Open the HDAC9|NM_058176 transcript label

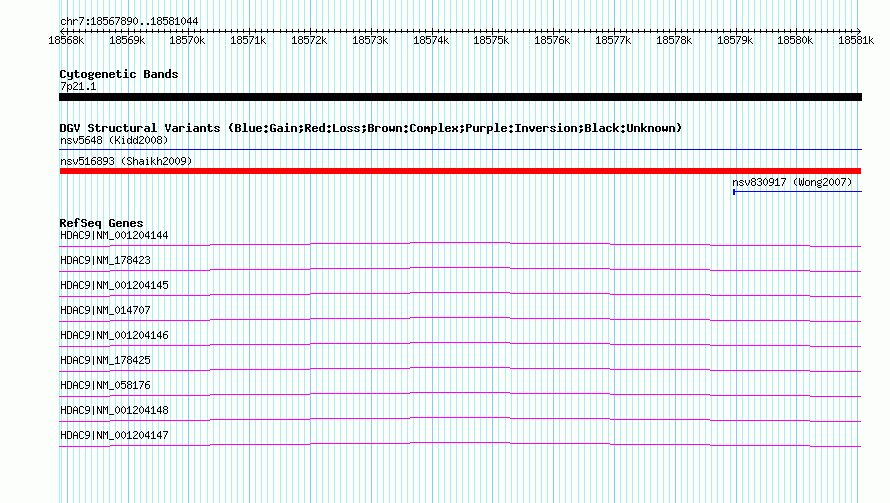click(106, 385)
